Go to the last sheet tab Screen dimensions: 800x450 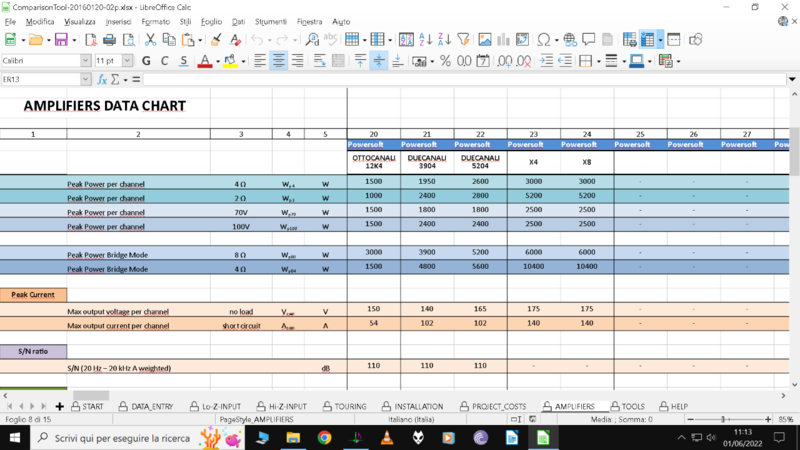pyautogui.click(x=44, y=407)
